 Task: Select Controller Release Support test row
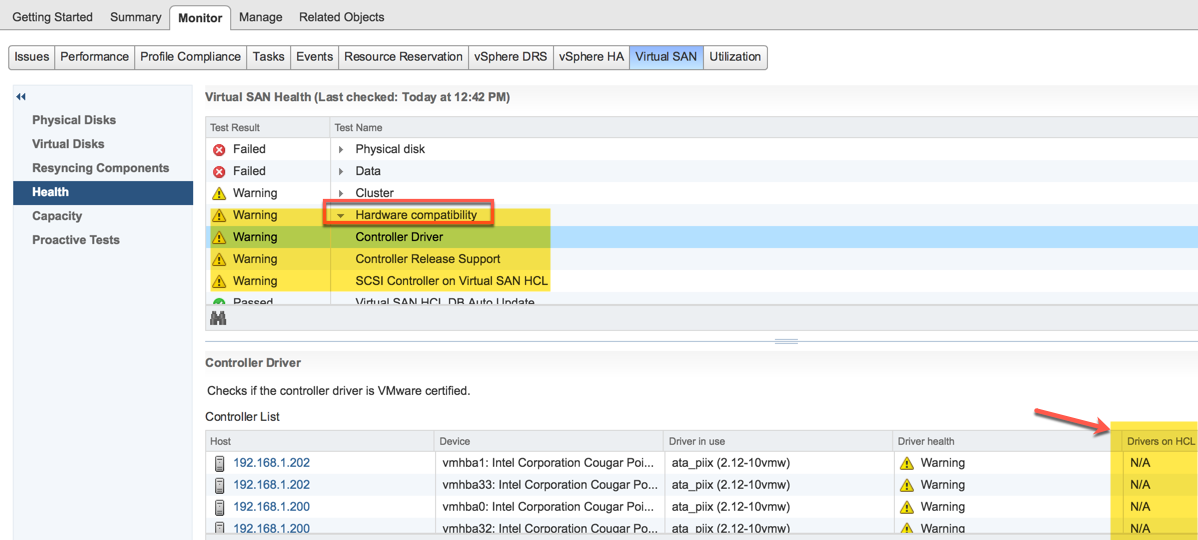coord(427,259)
